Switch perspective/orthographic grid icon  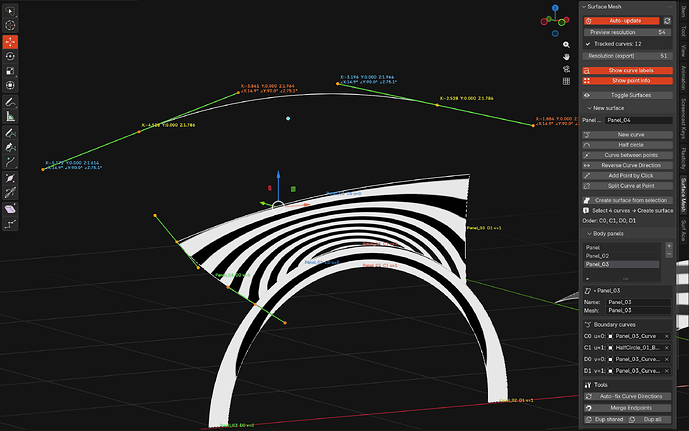pyautogui.click(x=566, y=81)
